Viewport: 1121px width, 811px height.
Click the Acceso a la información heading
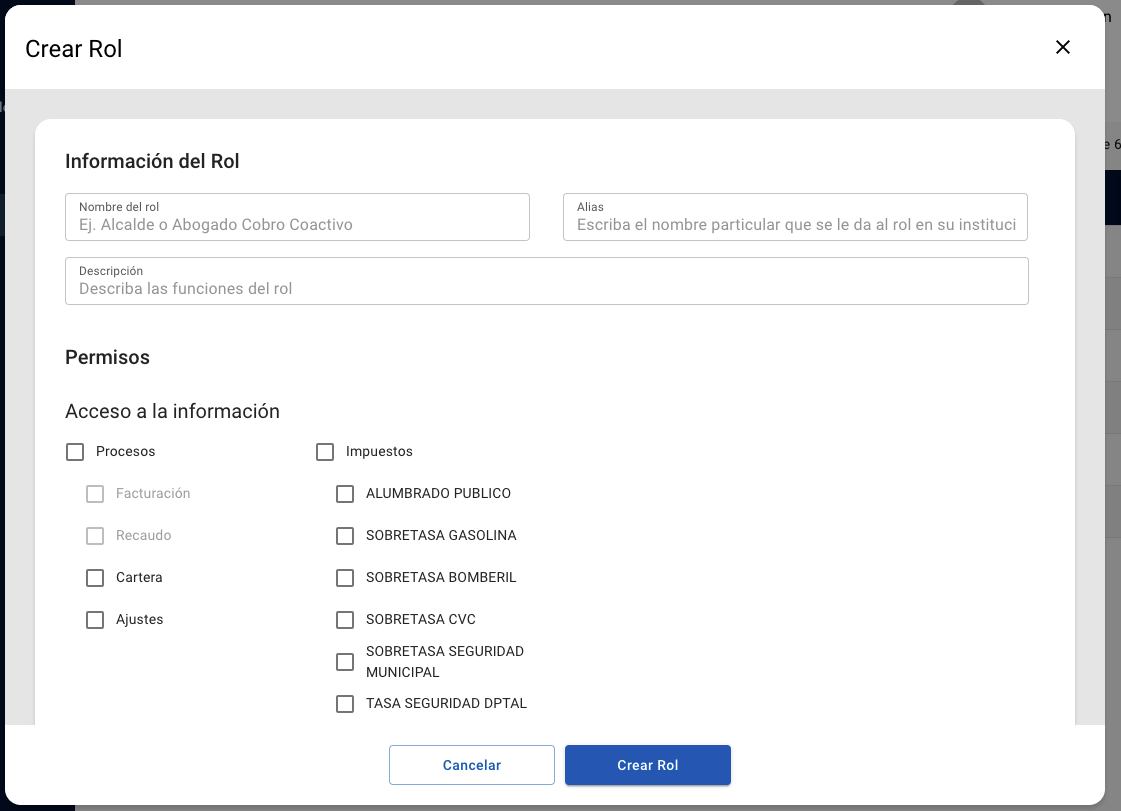pyautogui.click(x=172, y=411)
